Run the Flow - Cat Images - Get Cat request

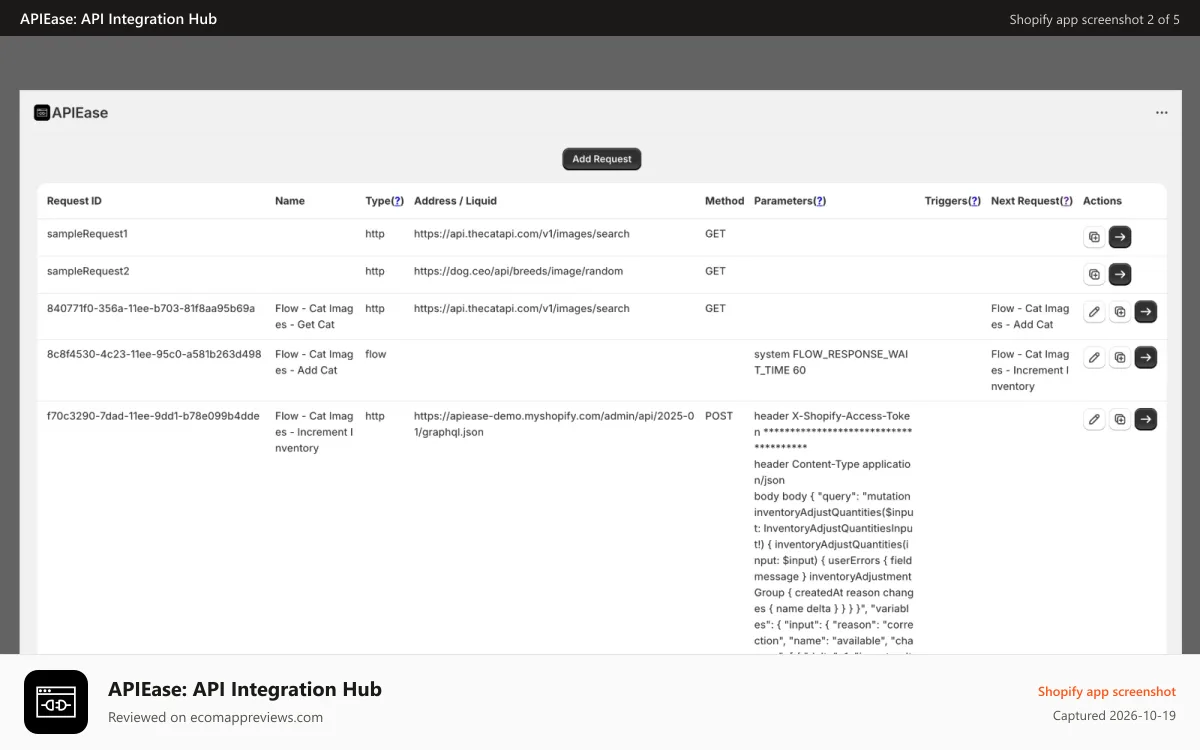(1146, 312)
